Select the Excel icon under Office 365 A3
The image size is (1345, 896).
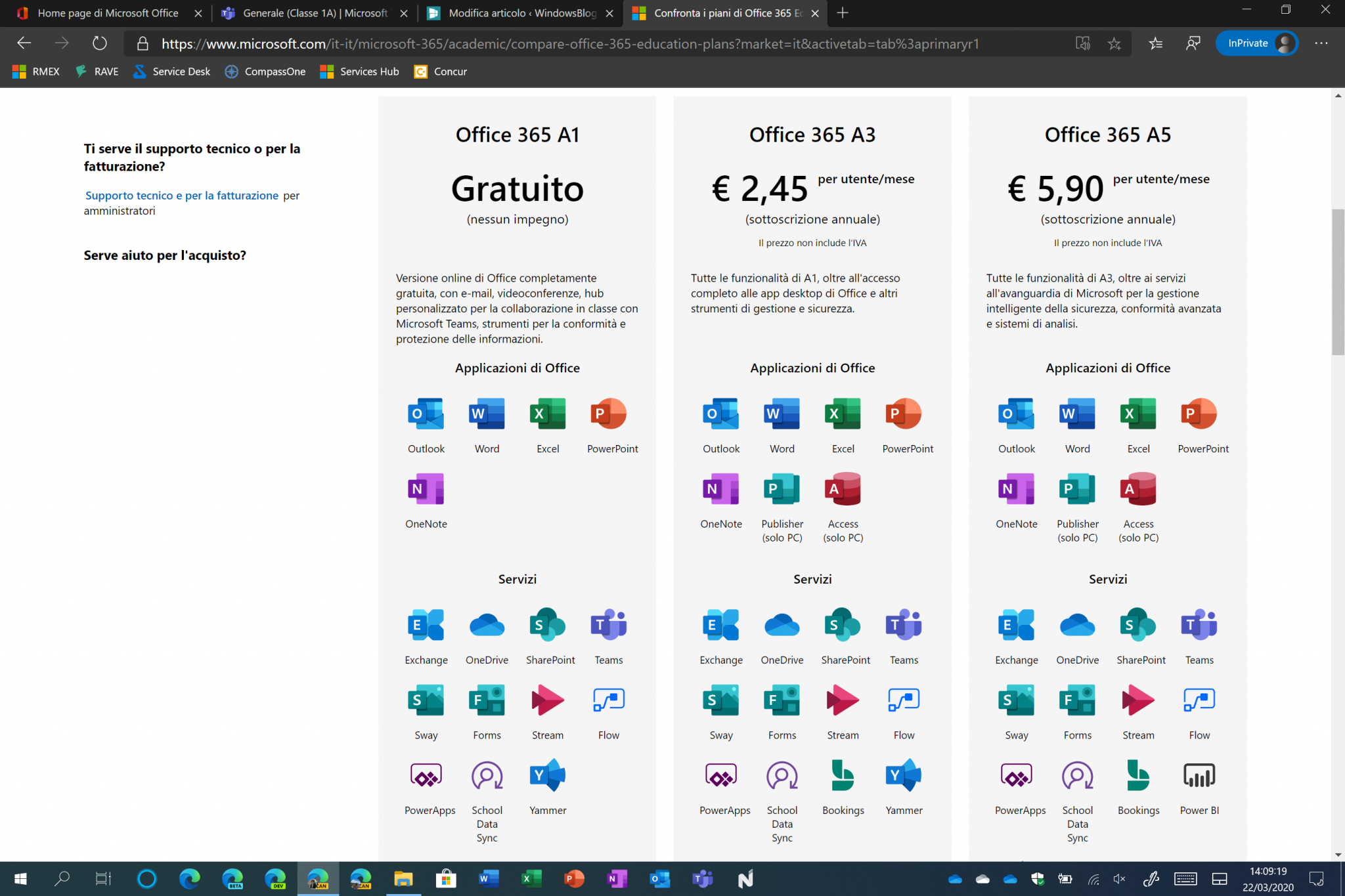pos(843,414)
